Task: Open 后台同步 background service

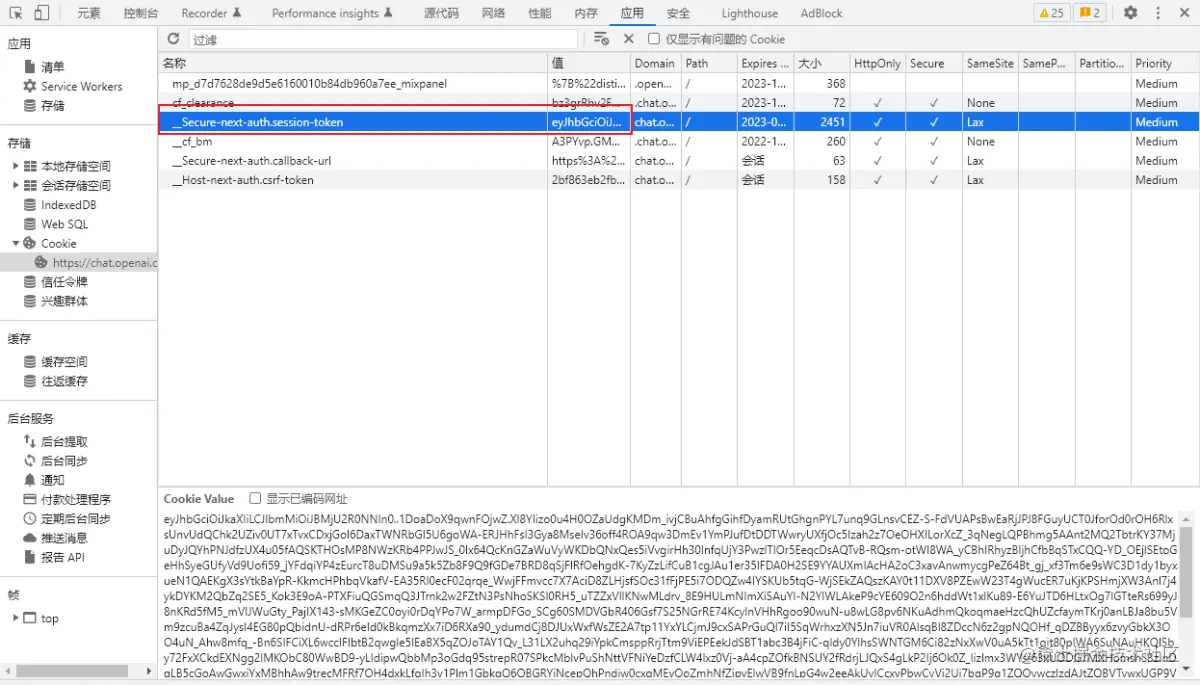Action: pos(64,461)
